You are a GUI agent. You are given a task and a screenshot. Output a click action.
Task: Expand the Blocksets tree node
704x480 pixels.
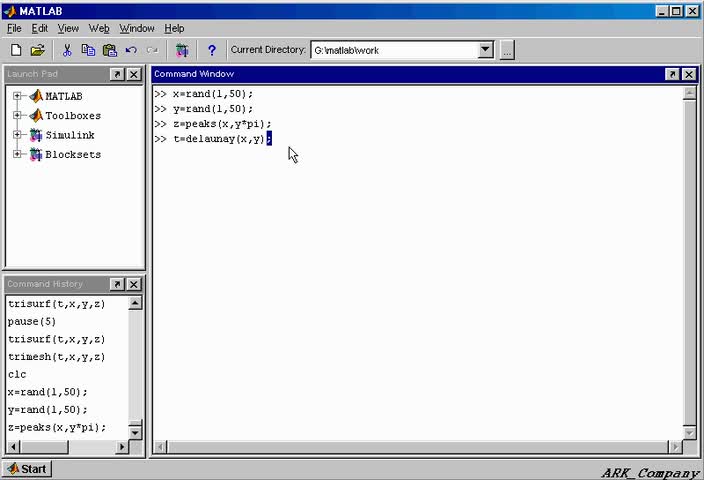point(17,154)
